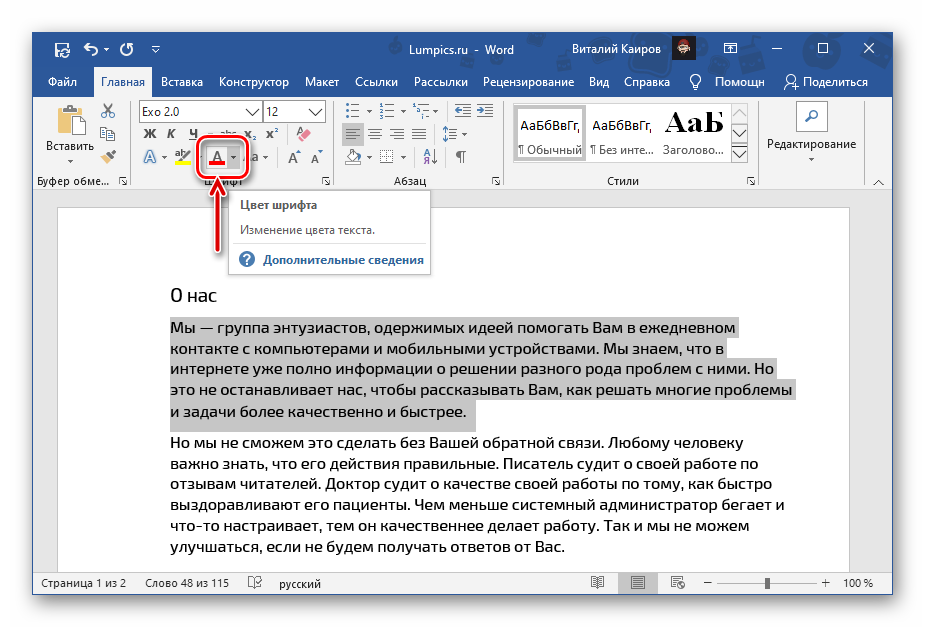The image size is (925, 627).
Task: Expand the quick access toolbar customize arrow
Action: point(156,50)
